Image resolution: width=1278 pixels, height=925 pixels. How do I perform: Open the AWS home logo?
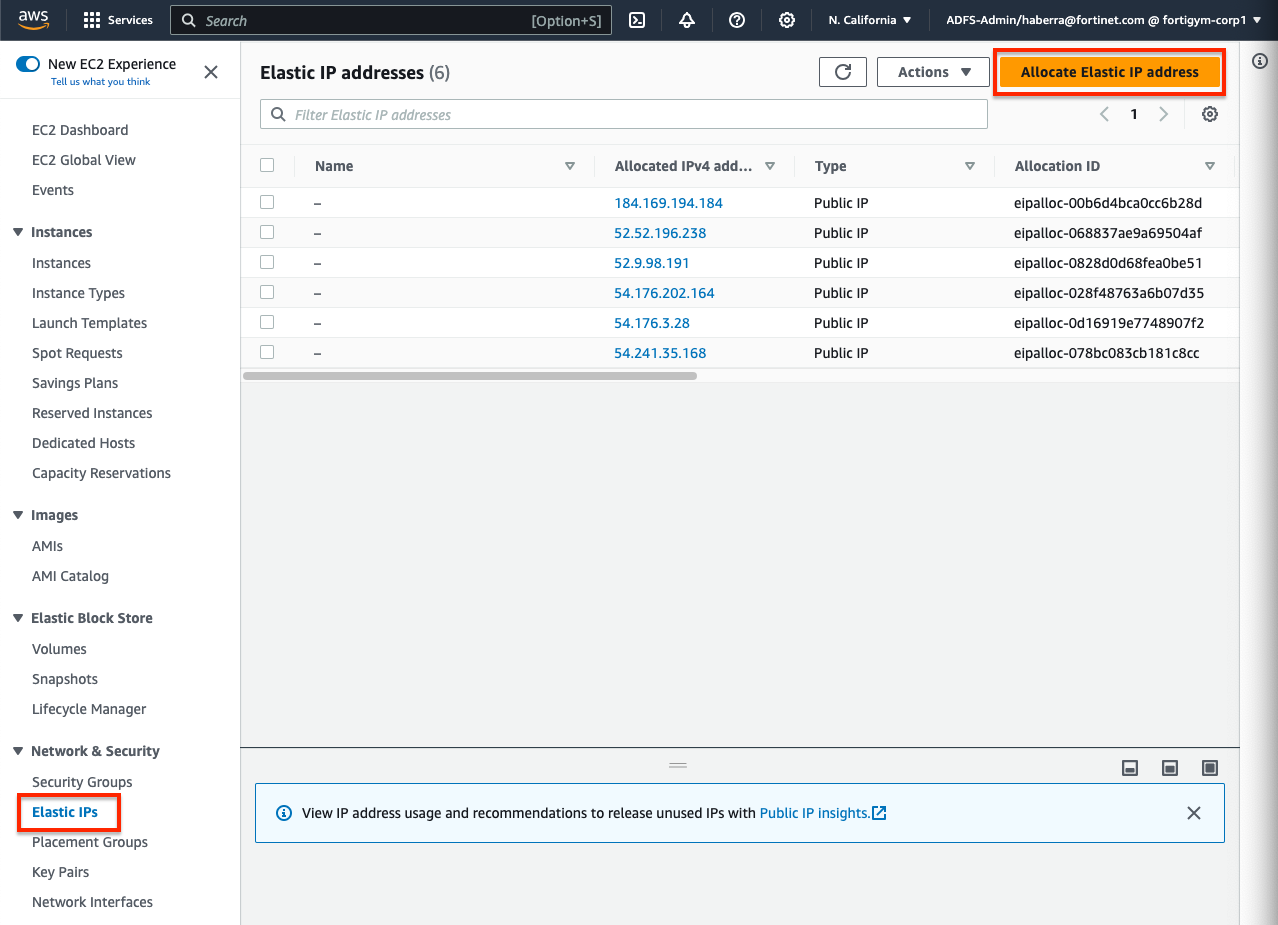tap(33, 20)
